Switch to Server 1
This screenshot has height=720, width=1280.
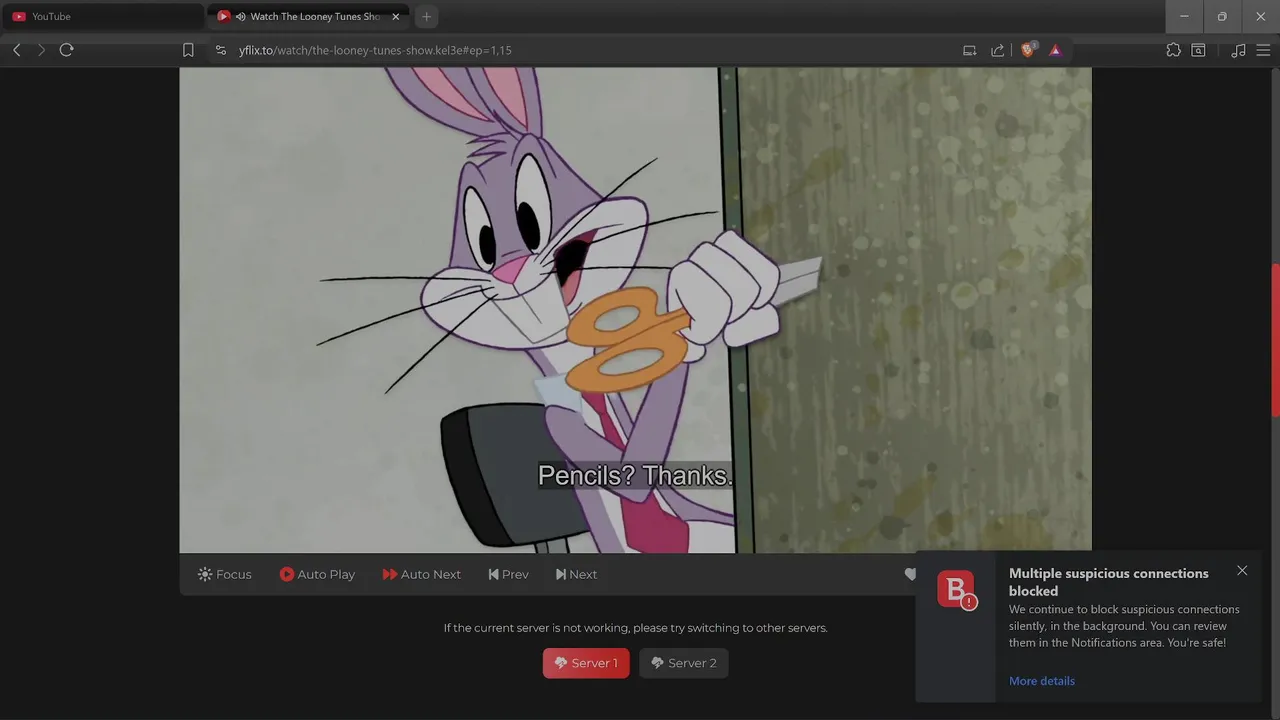[586, 663]
